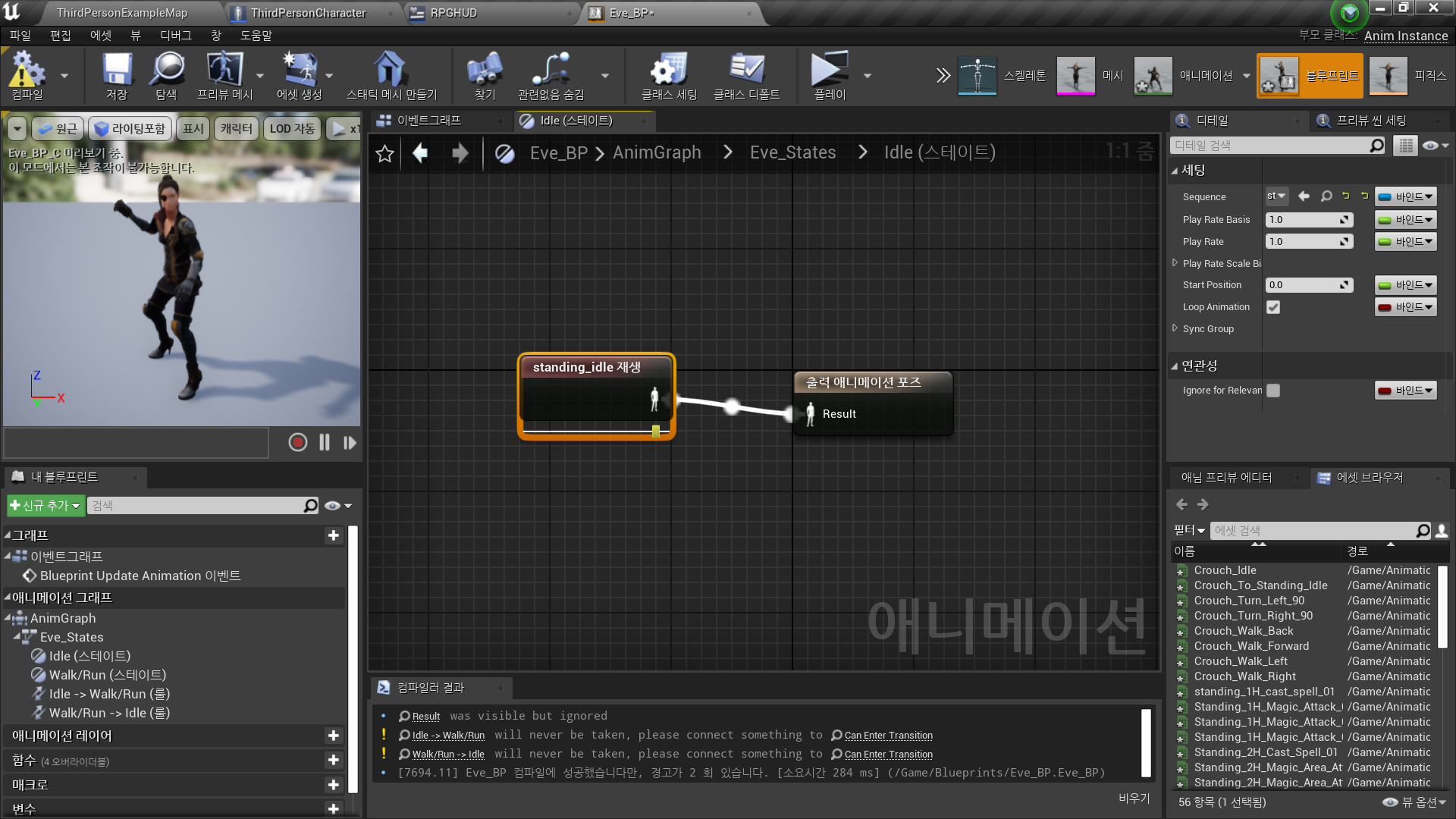Toggle the Loop Animation checkbox
1456x819 pixels.
pyautogui.click(x=1273, y=307)
